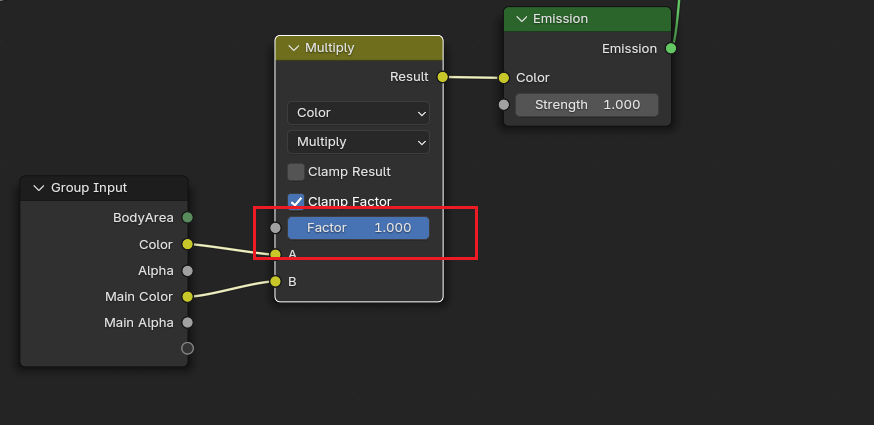This screenshot has height=425, width=874.
Task: Collapse the Emission node using its chevron
Action: (521, 19)
